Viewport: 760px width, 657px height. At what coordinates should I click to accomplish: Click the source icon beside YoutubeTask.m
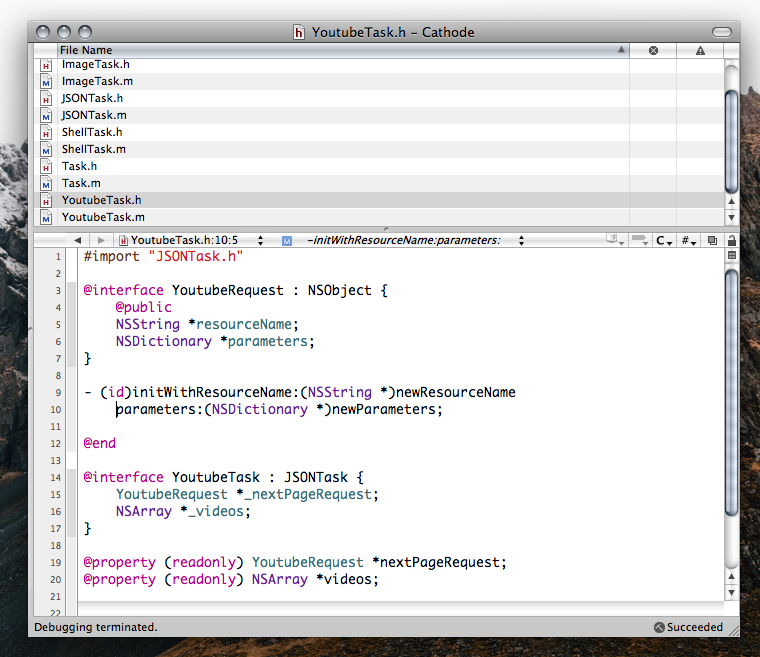point(46,218)
